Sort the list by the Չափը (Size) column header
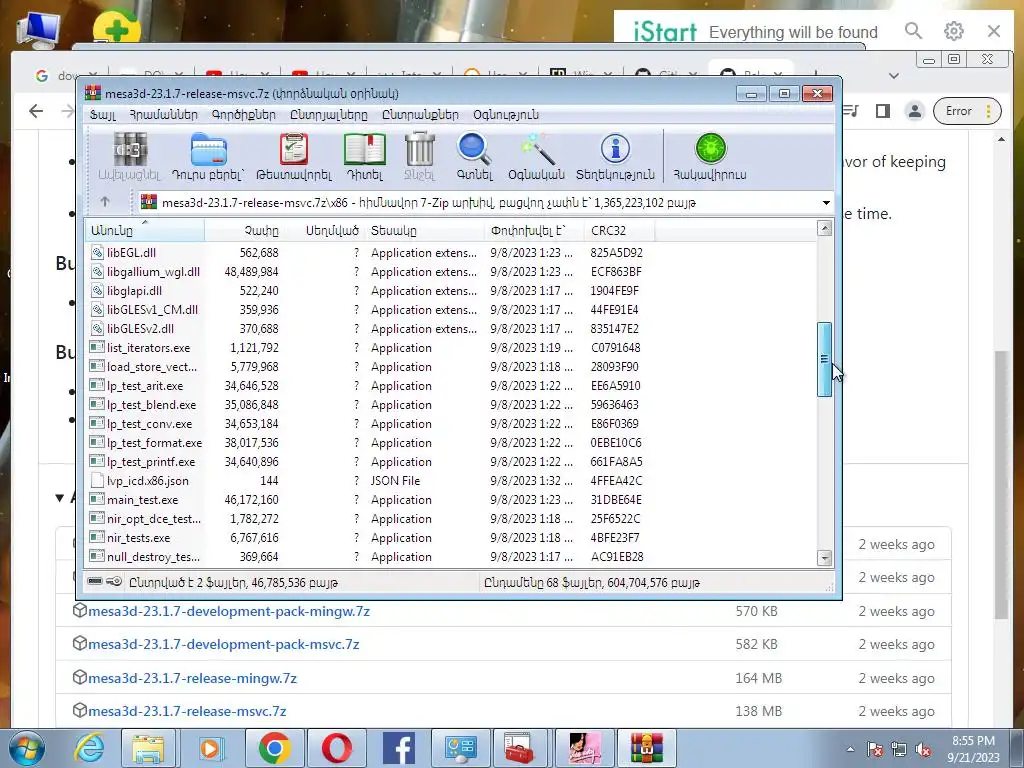Image resolution: width=1024 pixels, height=768 pixels. pyautogui.click(x=244, y=231)
